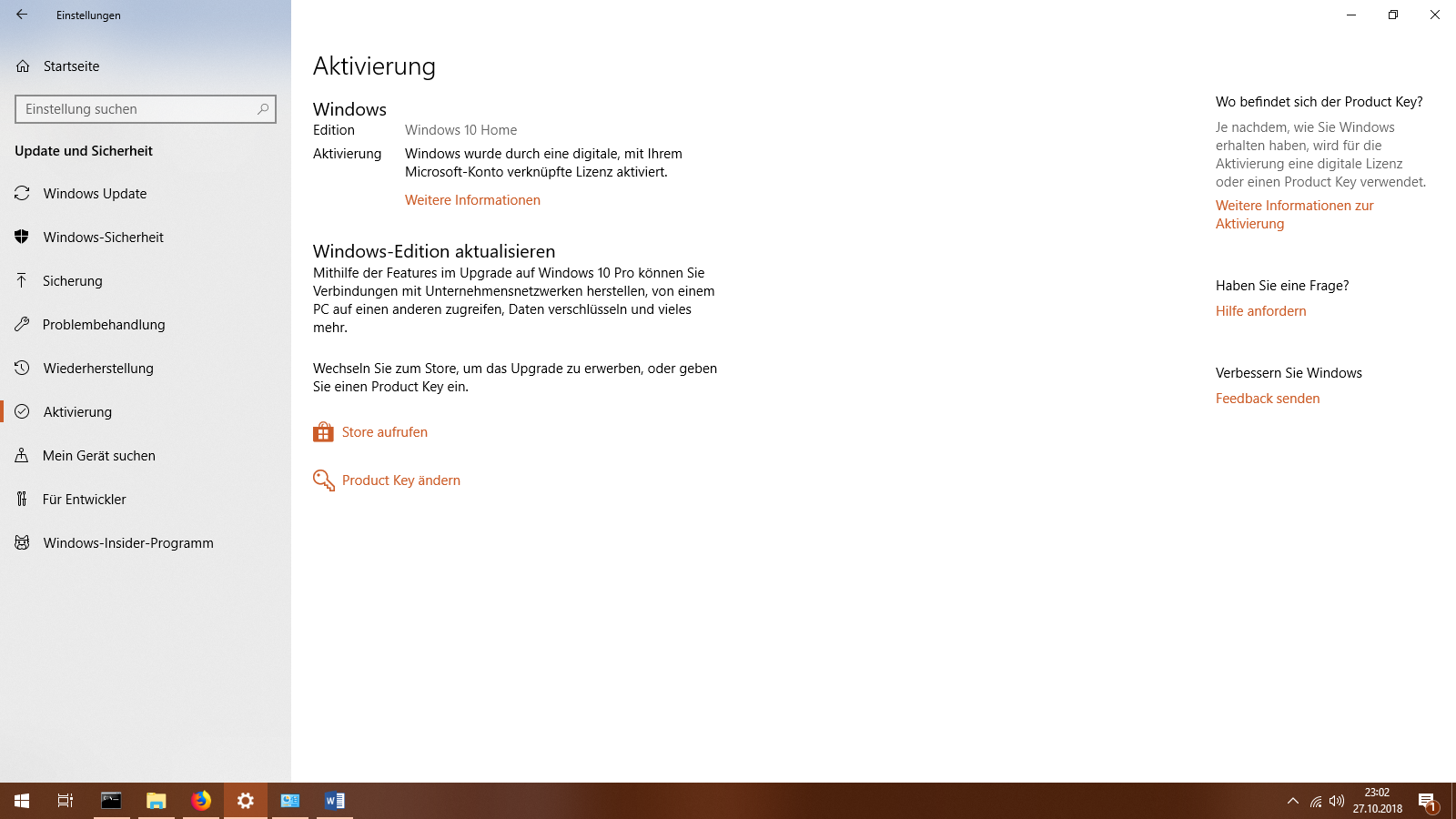The image size is (1456, 819).
Task: Focus the Einstellung suchen field
Action: 146,109
